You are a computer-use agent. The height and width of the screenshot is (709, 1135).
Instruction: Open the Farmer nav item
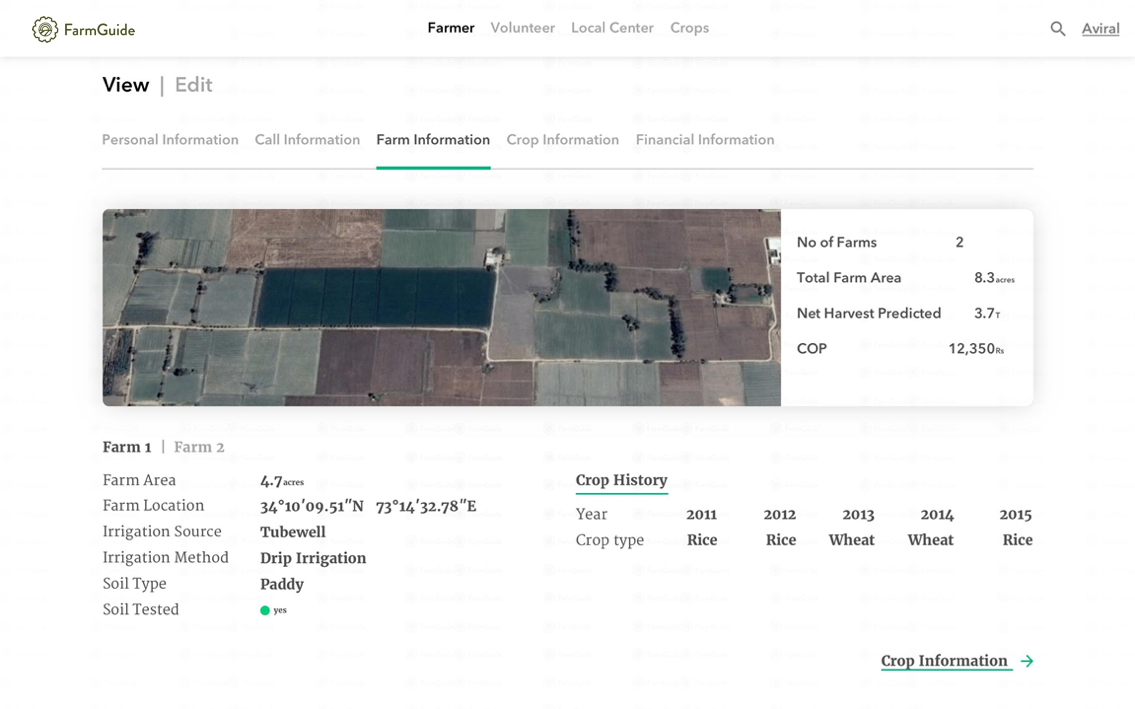451,28
